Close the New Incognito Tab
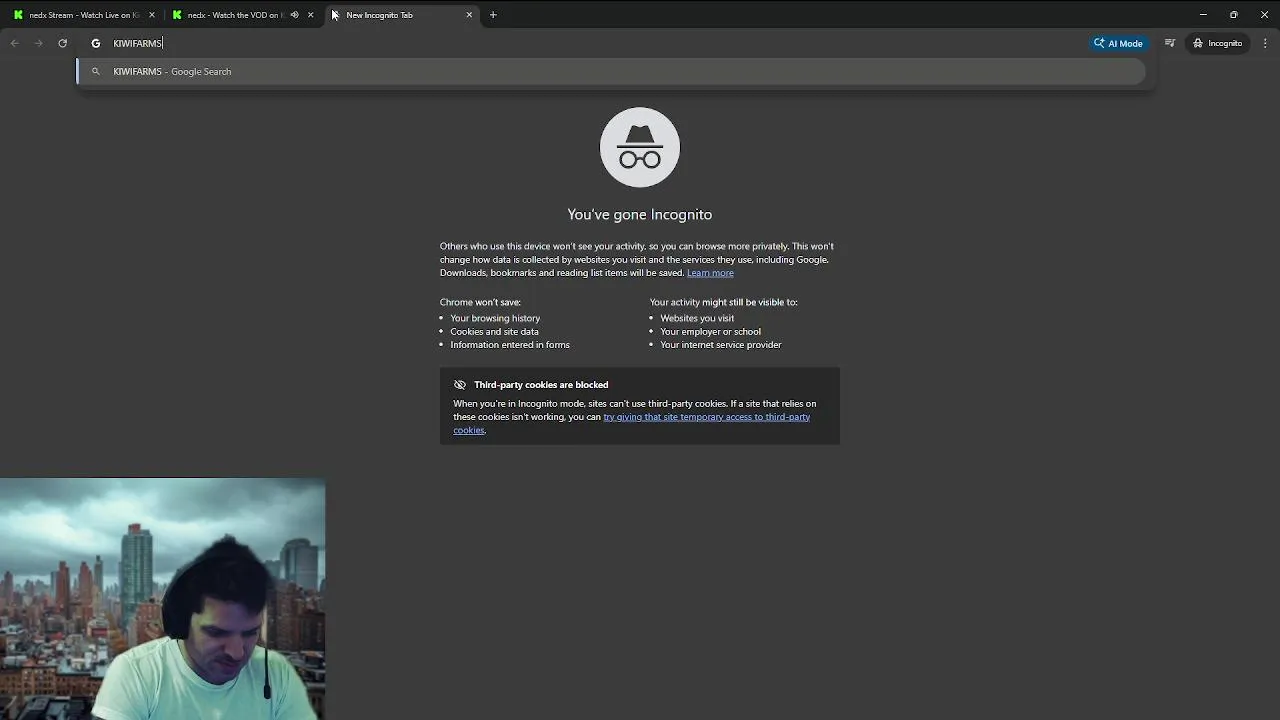This screenshot has height=720, width=1280. pos(469,15)
